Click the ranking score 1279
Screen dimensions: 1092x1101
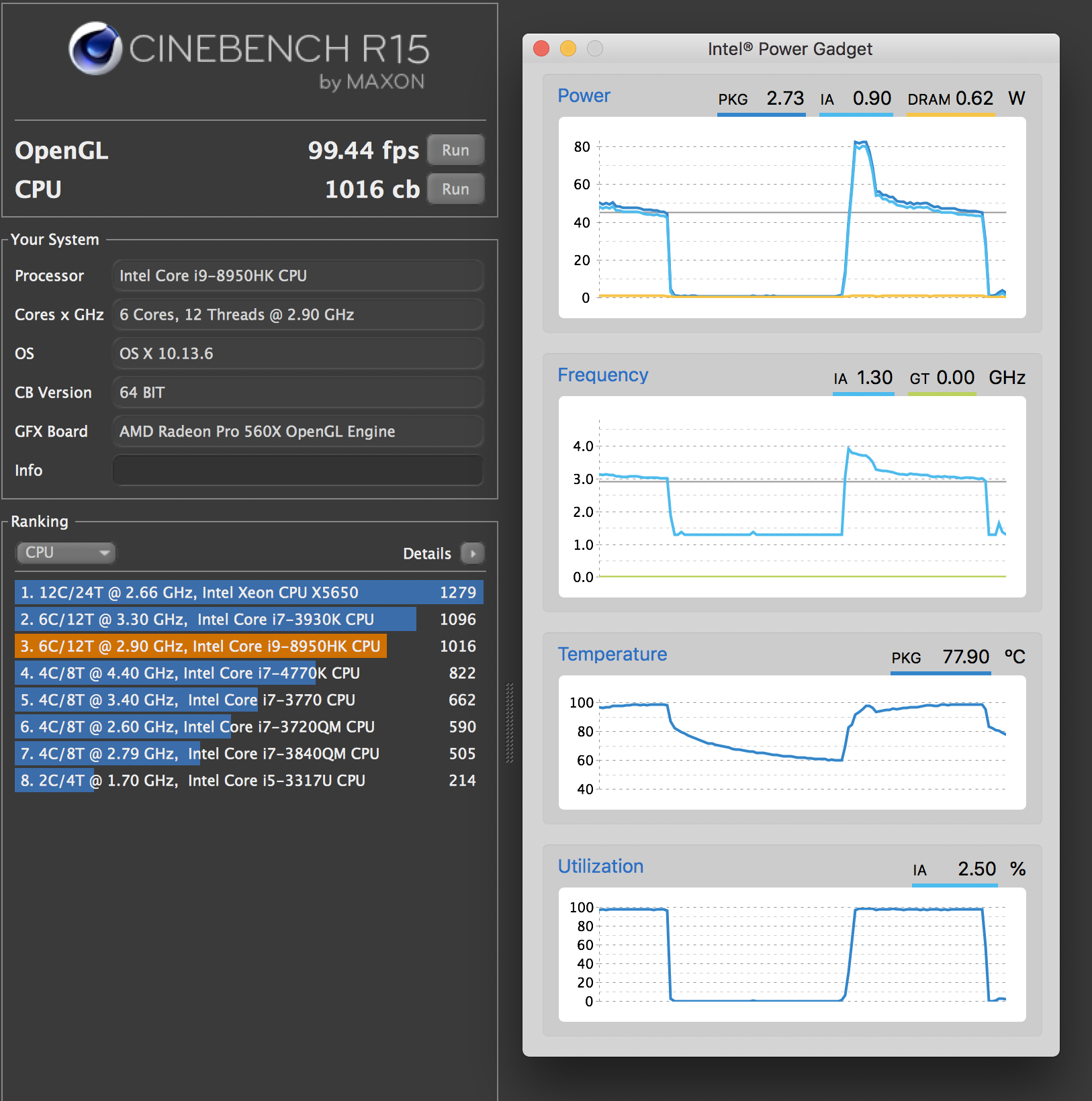point(458,592)
